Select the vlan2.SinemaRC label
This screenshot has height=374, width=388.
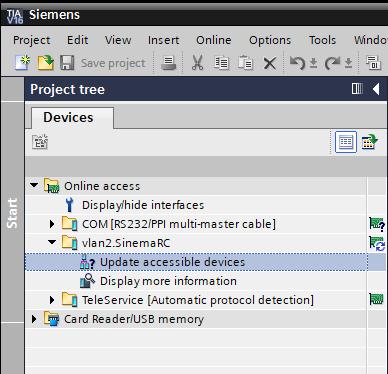126,243
